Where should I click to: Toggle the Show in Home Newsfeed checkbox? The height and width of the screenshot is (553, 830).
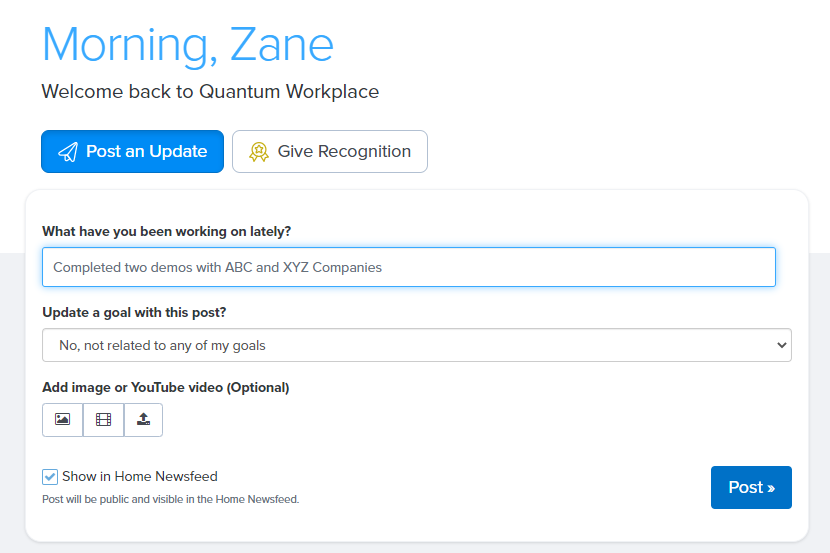click(50, 477)
